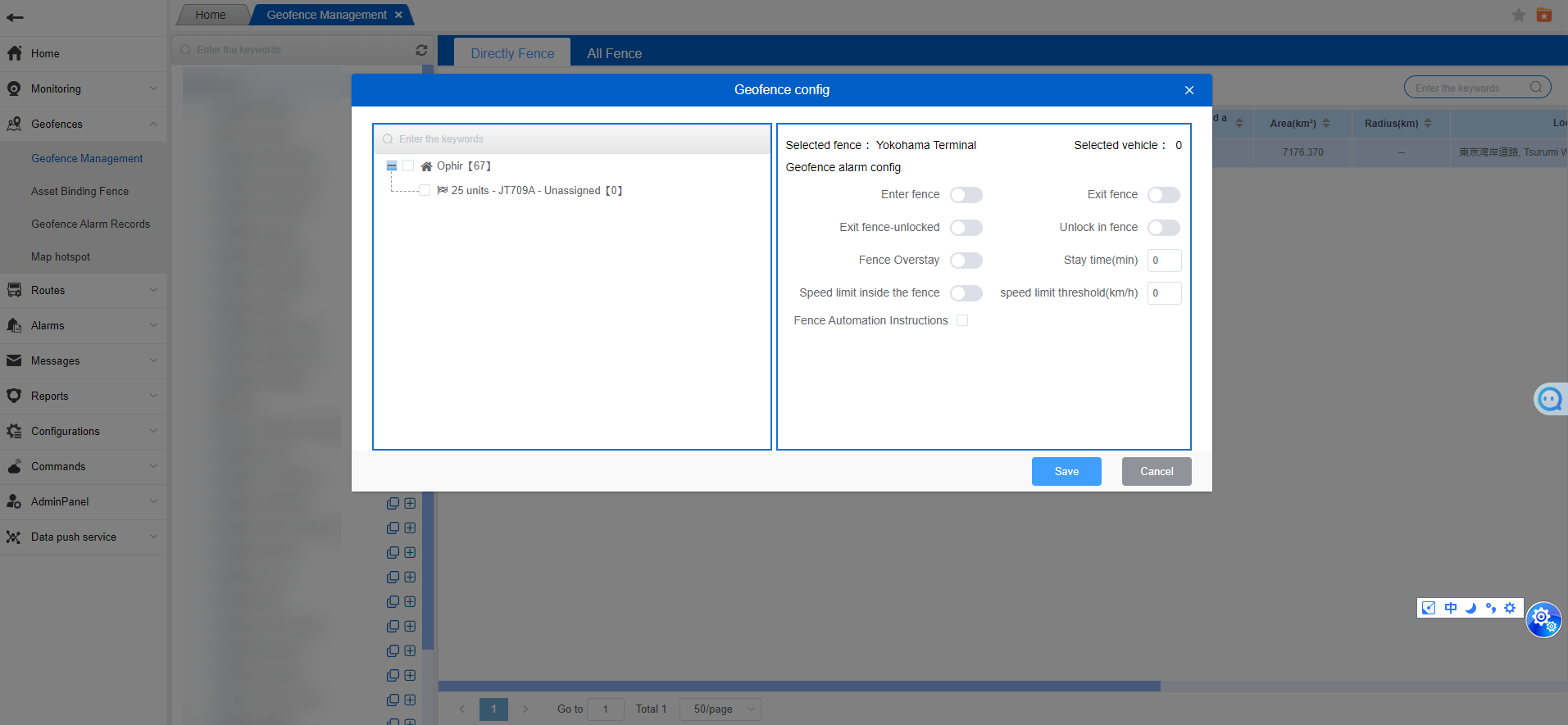This screenshot has height=725, width=1568.
Task: Click the blue gear settings floating icon
Action: [1543, 619]
